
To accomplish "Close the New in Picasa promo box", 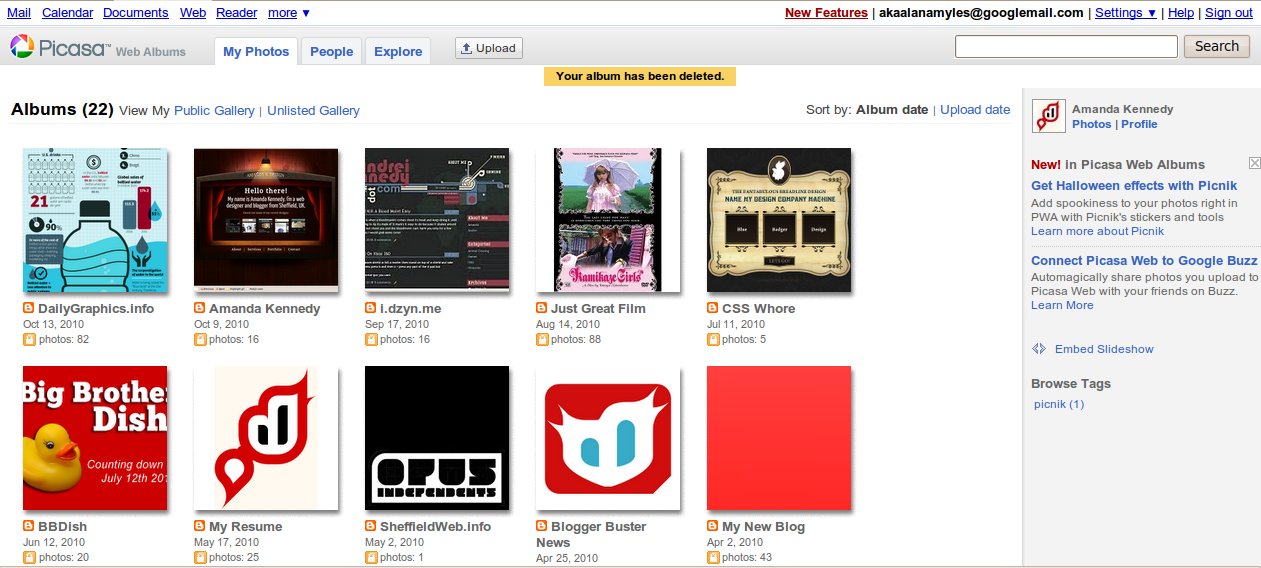I will pos(1255,163).
